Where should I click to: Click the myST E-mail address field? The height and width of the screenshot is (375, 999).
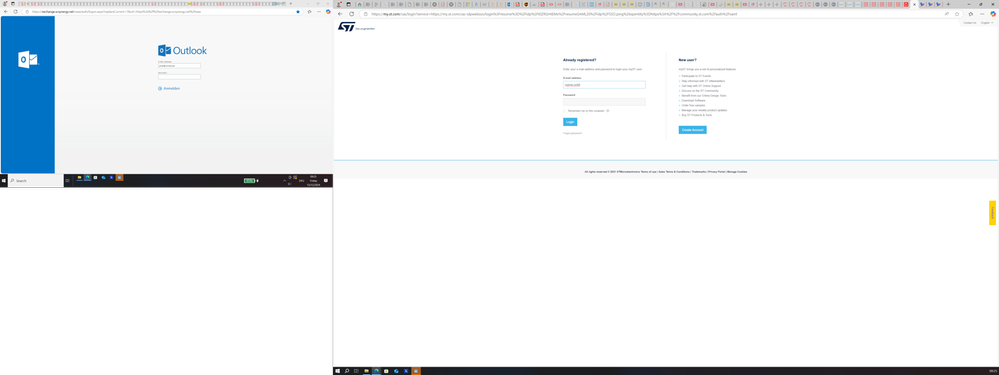[604, 85]
